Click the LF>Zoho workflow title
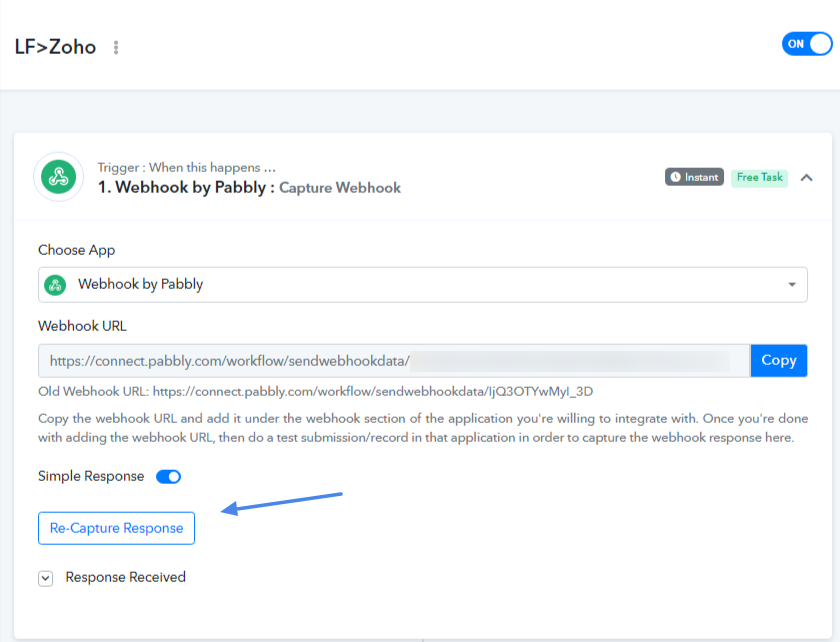Image resolution: width=840 pixels, height=642 pixels. pos(55,47)
